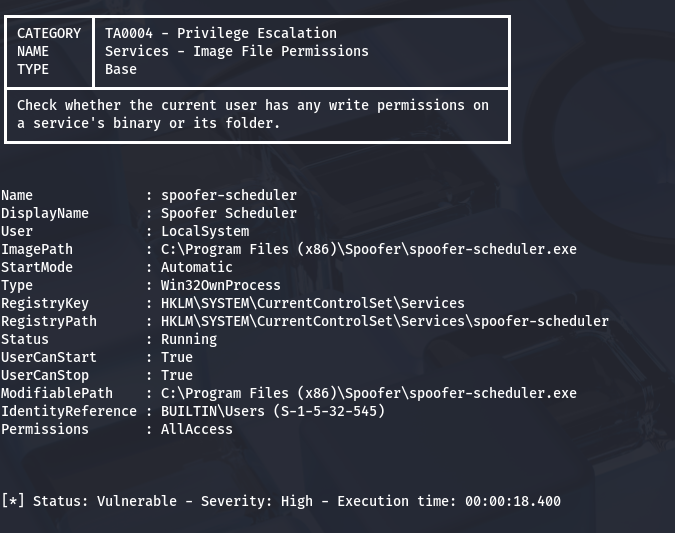Viewport: 675px width, 533px height.
Task: Click the Running status value
Action: (x=188, y=339)
